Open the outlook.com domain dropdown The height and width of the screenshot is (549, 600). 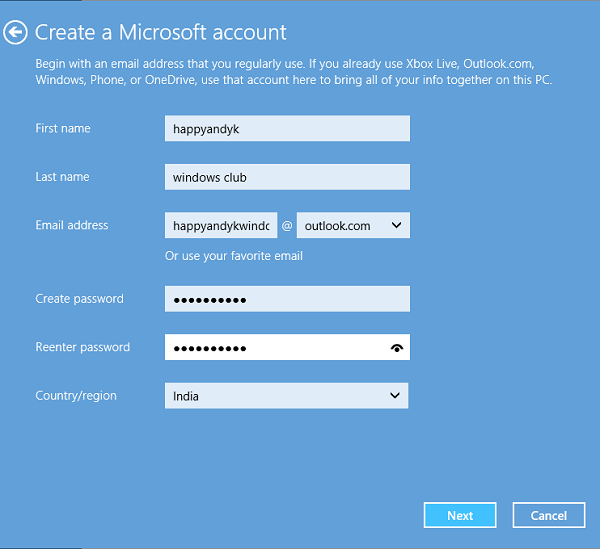tap(353, 225)
